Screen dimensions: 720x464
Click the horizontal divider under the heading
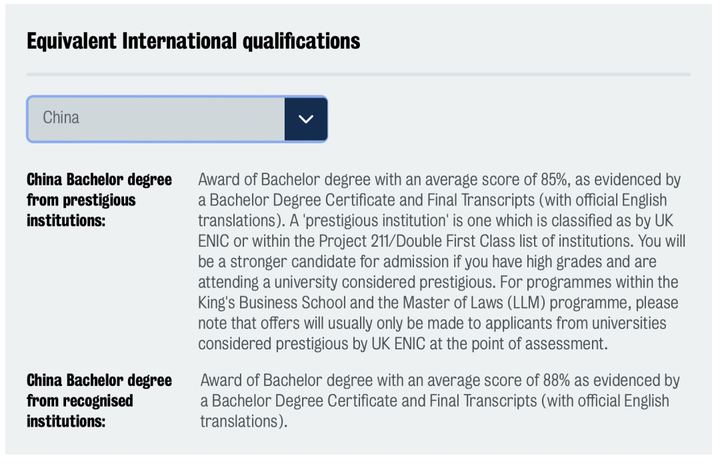pyautogui.click(x=359, y=74)
